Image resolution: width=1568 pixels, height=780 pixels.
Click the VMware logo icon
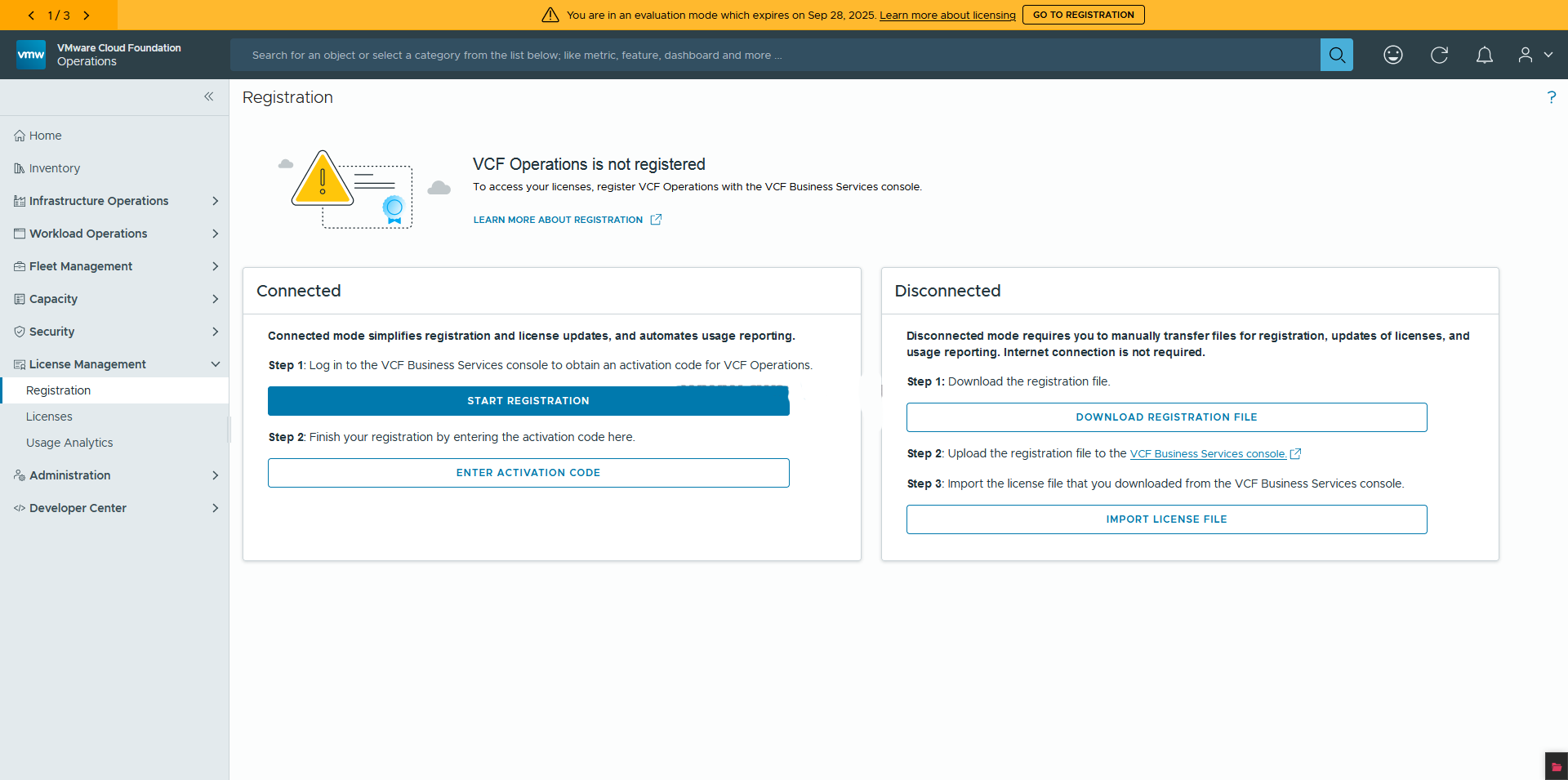(31, 55)
